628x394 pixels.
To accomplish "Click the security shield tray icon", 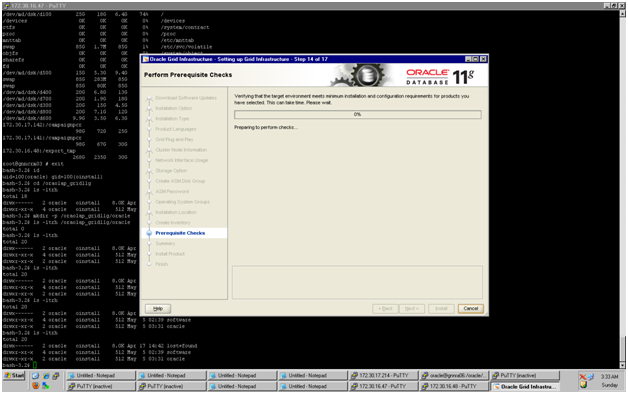I will (x=583, y=385).
